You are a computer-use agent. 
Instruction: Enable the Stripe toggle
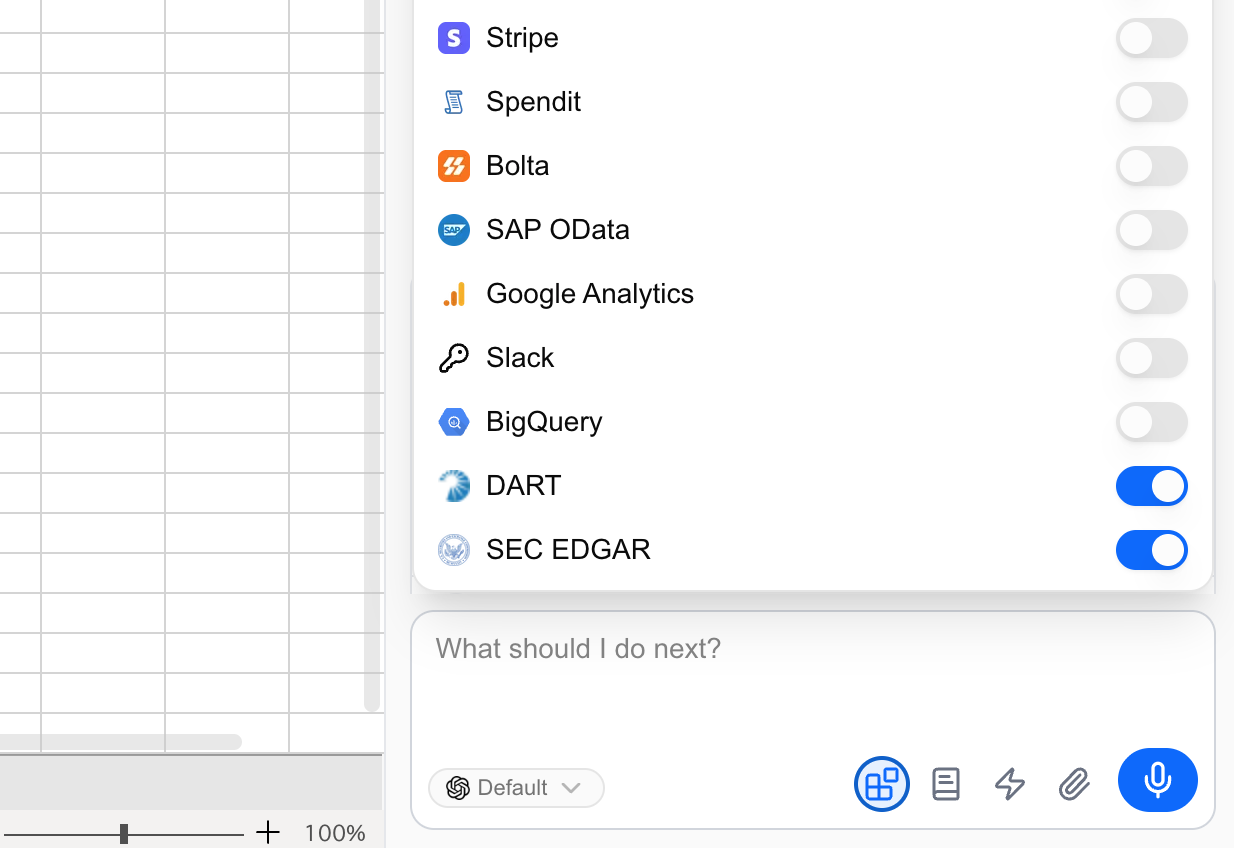pyautogui.click(x=1152, y=38)
